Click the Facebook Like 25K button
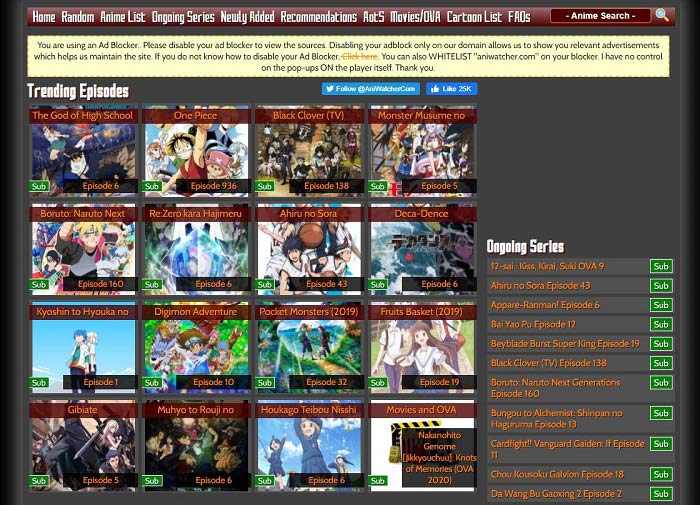This screenshot has height=505, width=700. click(452, 89)
